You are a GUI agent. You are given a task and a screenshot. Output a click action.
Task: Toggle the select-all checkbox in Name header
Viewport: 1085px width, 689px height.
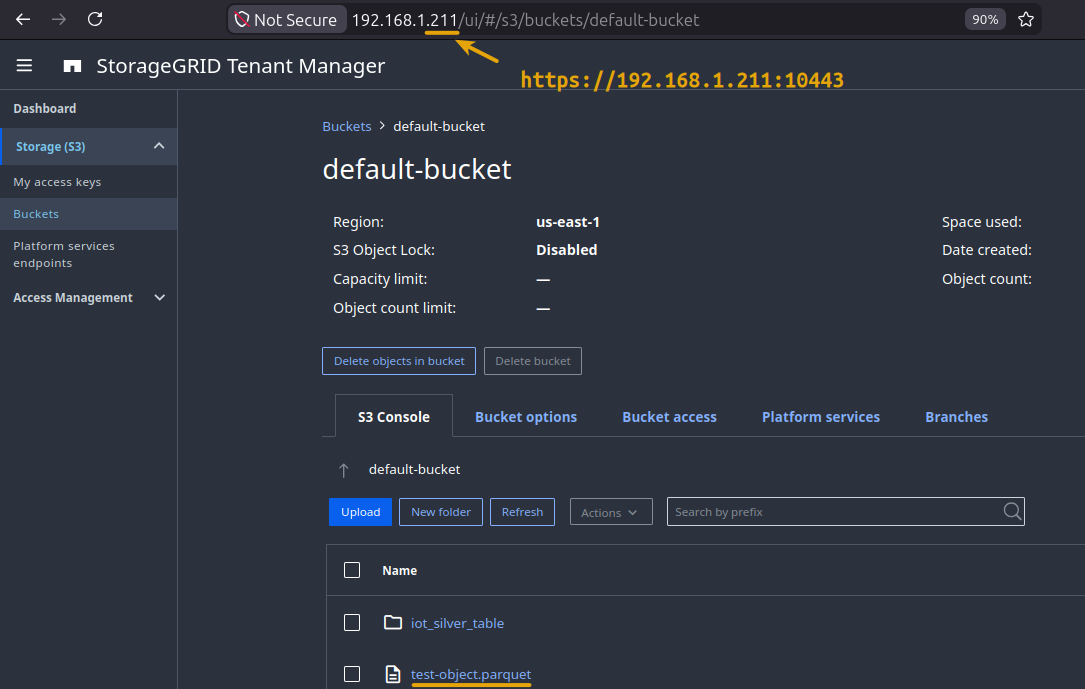tap(352, 570)
